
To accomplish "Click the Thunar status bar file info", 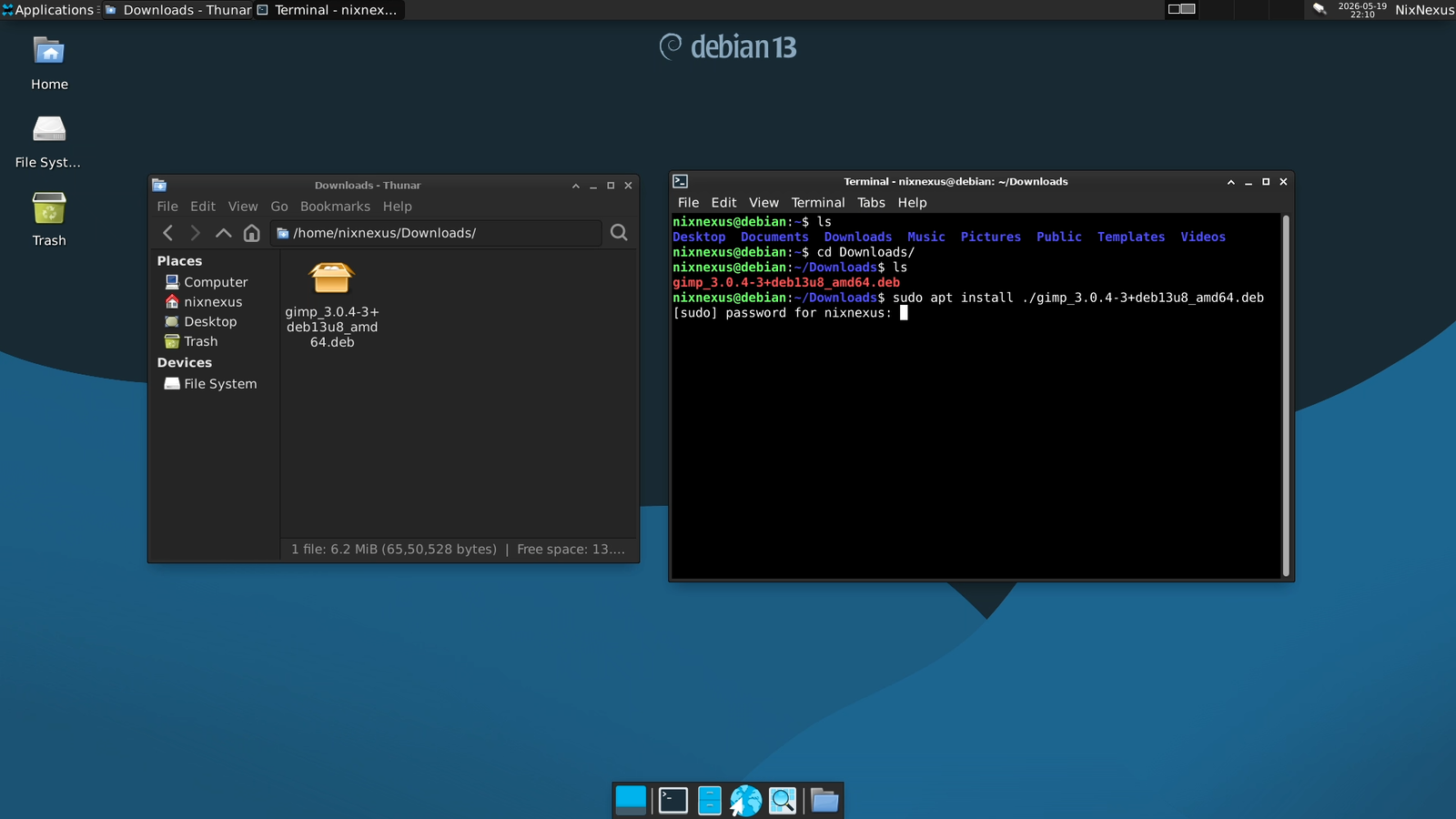I will pyautogui.click(x=458, y=550).
